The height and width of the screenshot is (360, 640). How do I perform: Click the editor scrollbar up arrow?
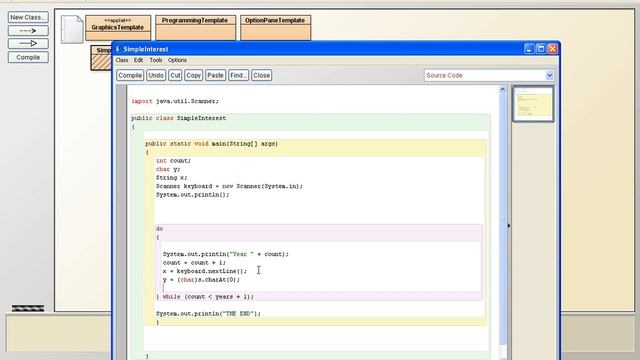tap(502, 89)
